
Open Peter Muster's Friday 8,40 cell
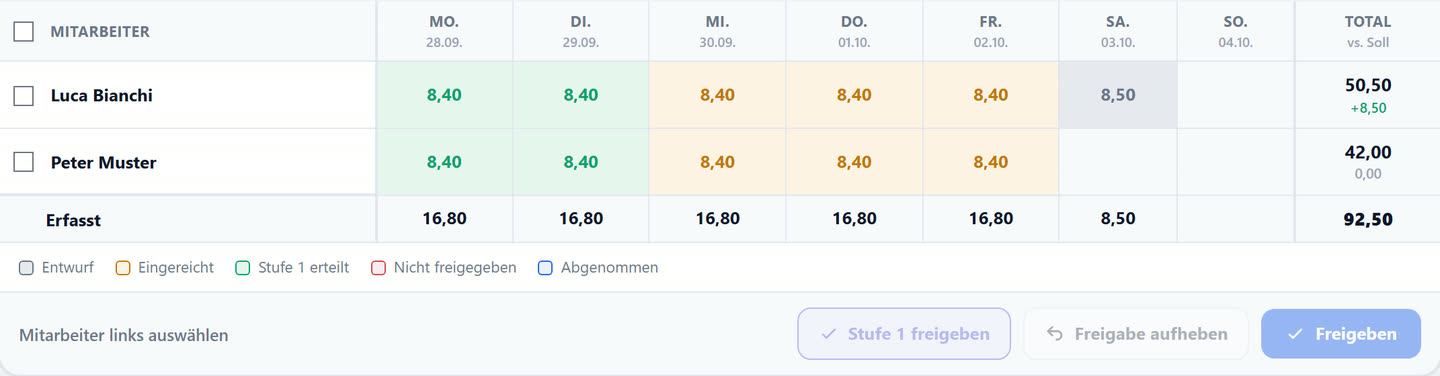point(991,162)
